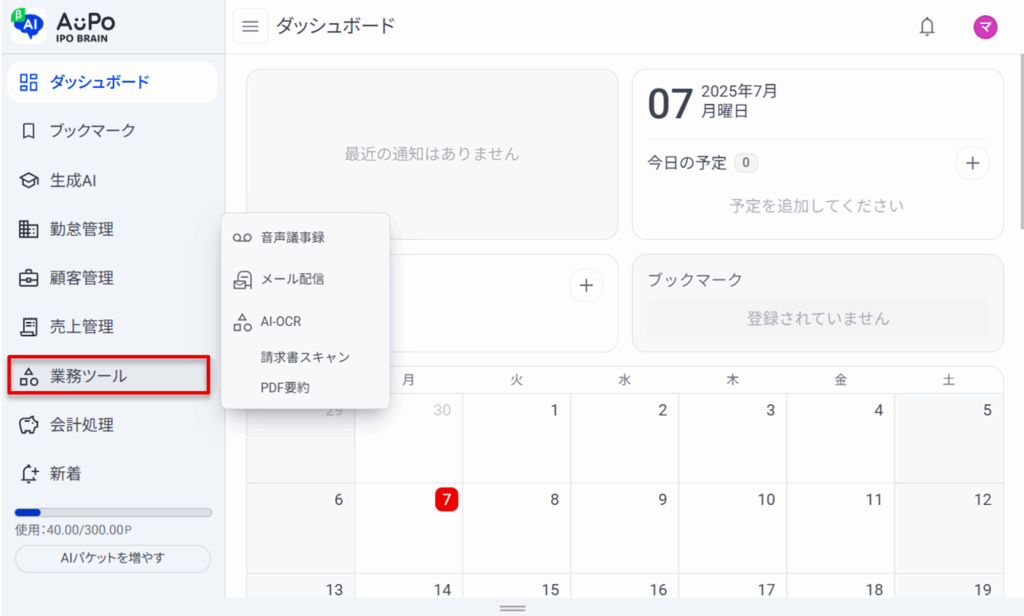Open the user avatar menu
Viewport: 1024px width, 616px height.
[985, 27]
